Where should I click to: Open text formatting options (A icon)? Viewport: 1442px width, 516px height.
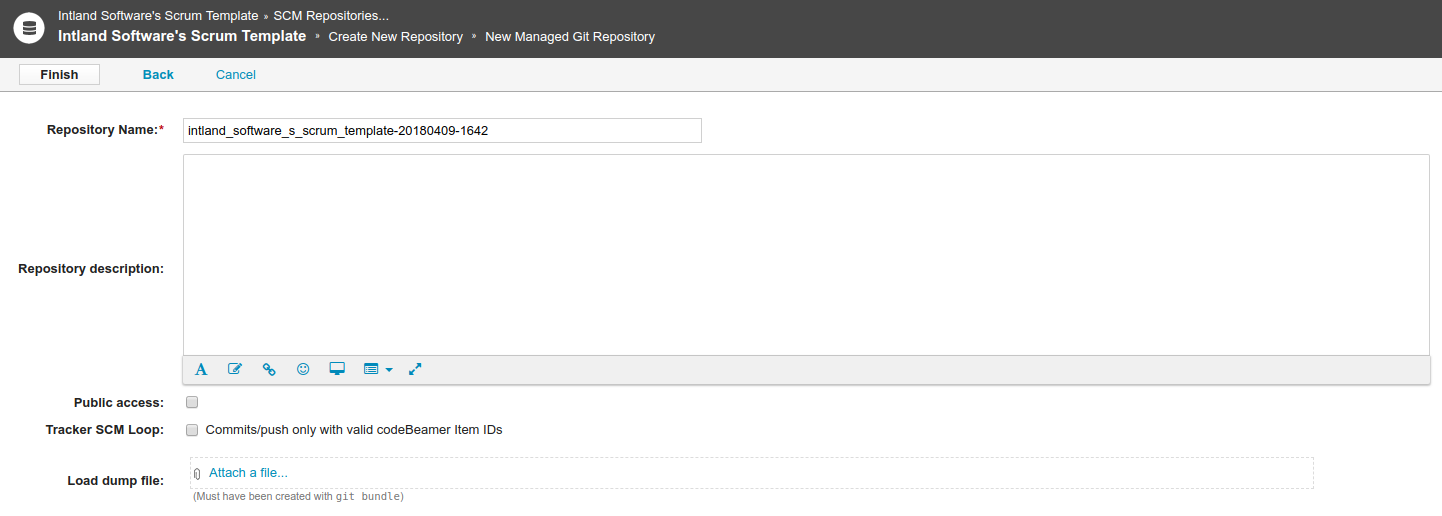(x=201, y=369)
